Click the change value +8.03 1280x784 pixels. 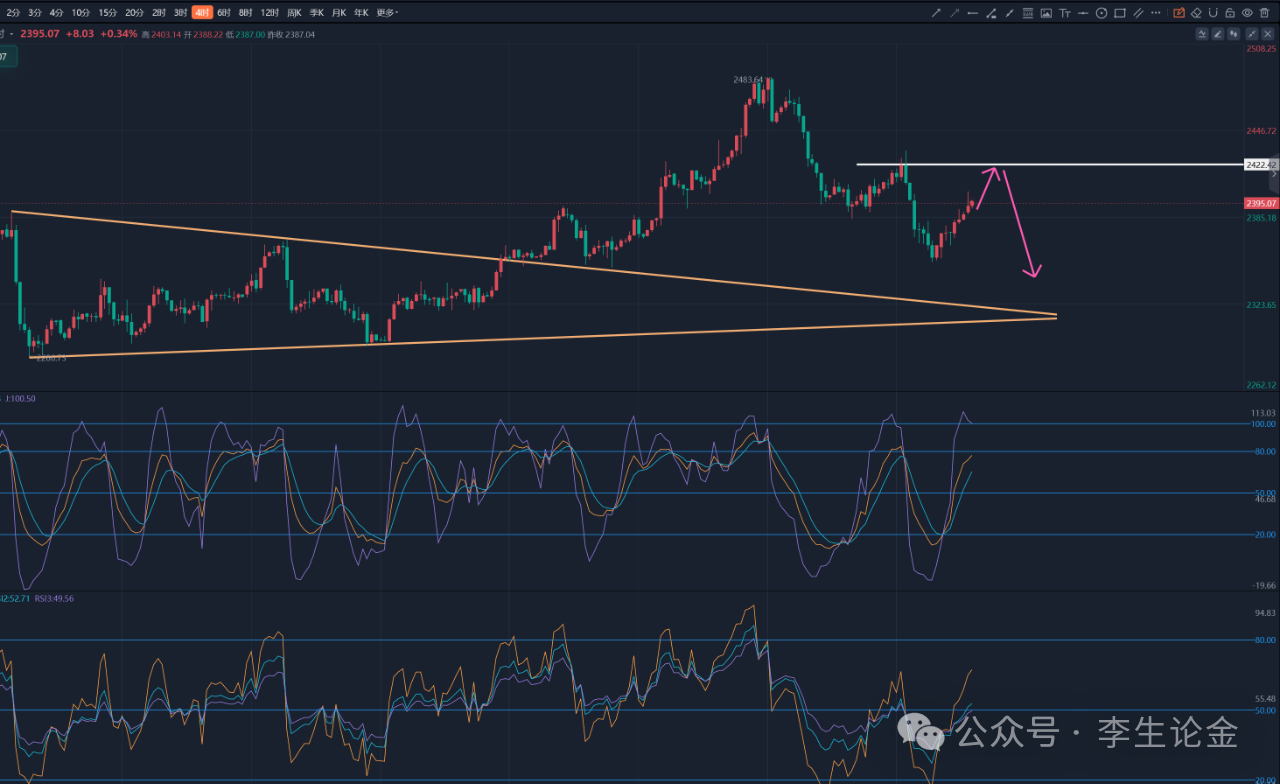80,34
